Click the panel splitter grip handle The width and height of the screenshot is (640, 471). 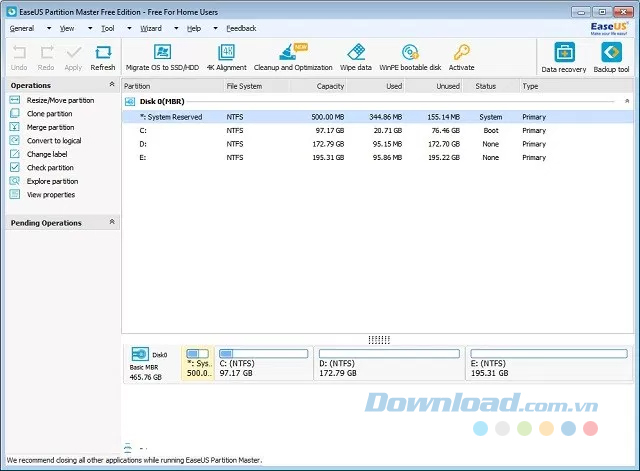(379, 340)
